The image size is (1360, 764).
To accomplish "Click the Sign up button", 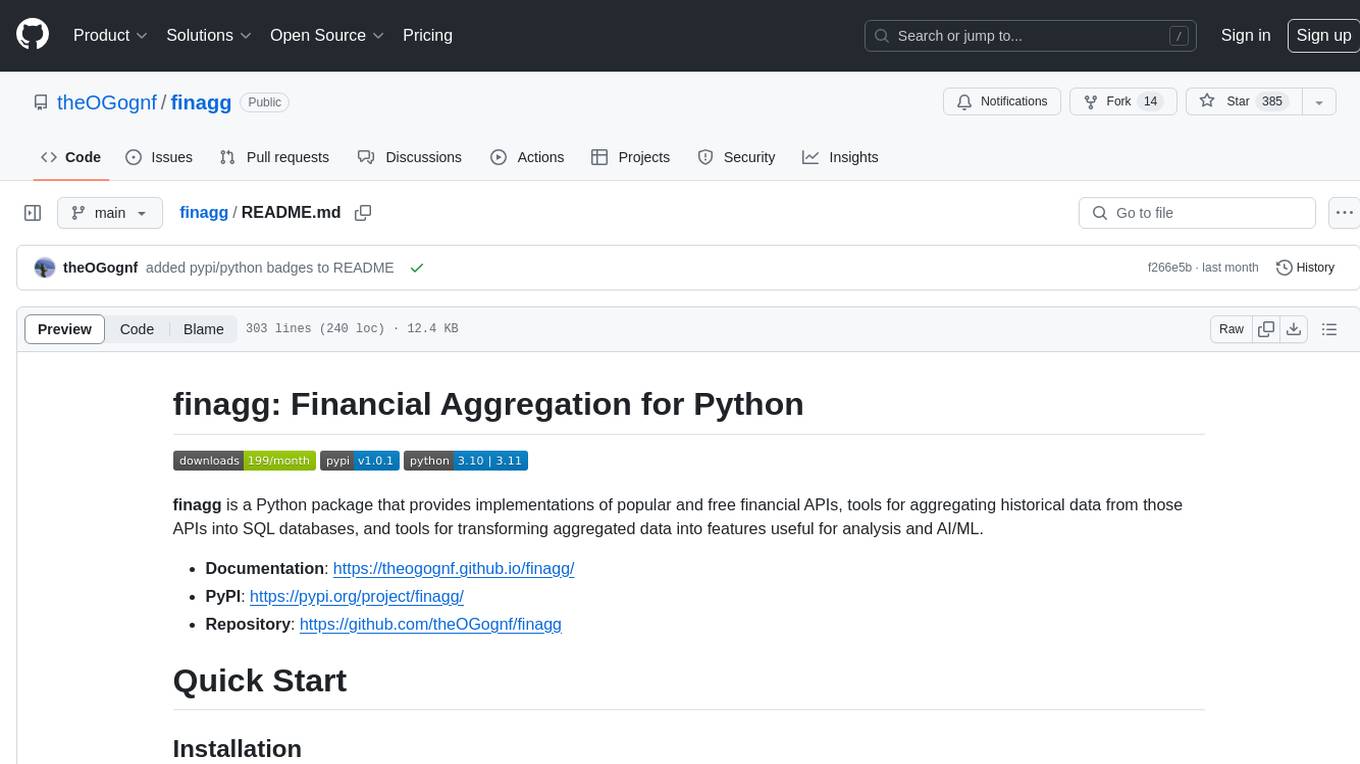I will (x=1323, y=35).
